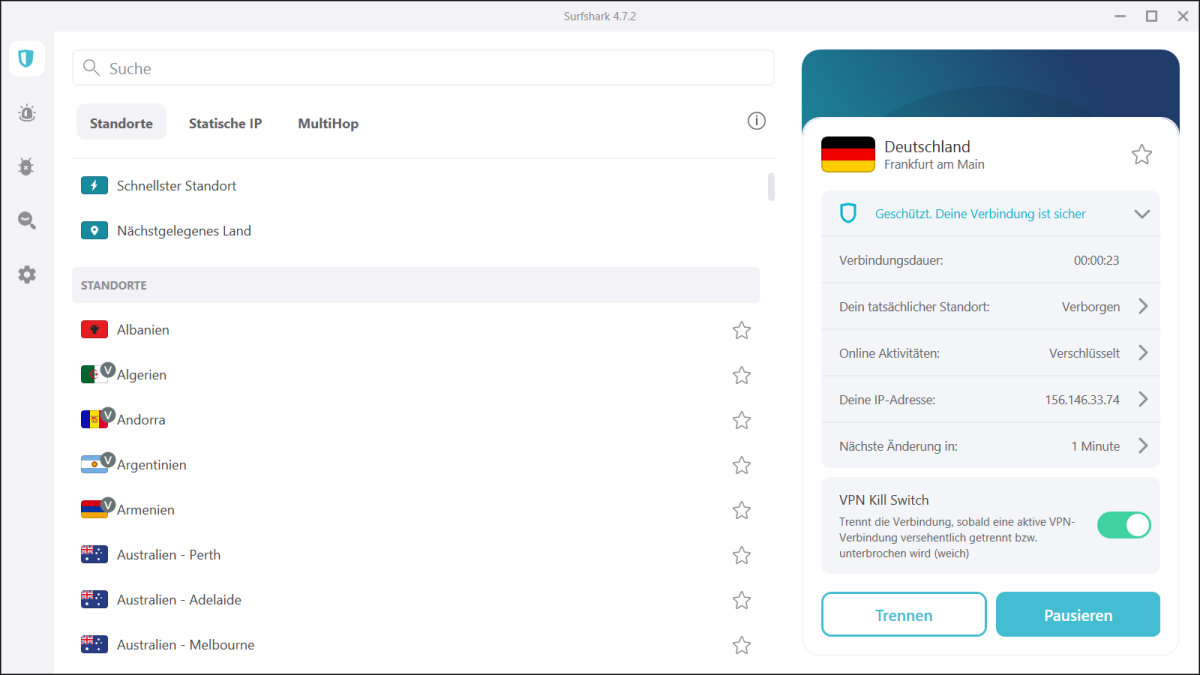Click the flag next to Australien - Melbourne
This screenshot has width=1200, height=675.
[x=94, y=645]
